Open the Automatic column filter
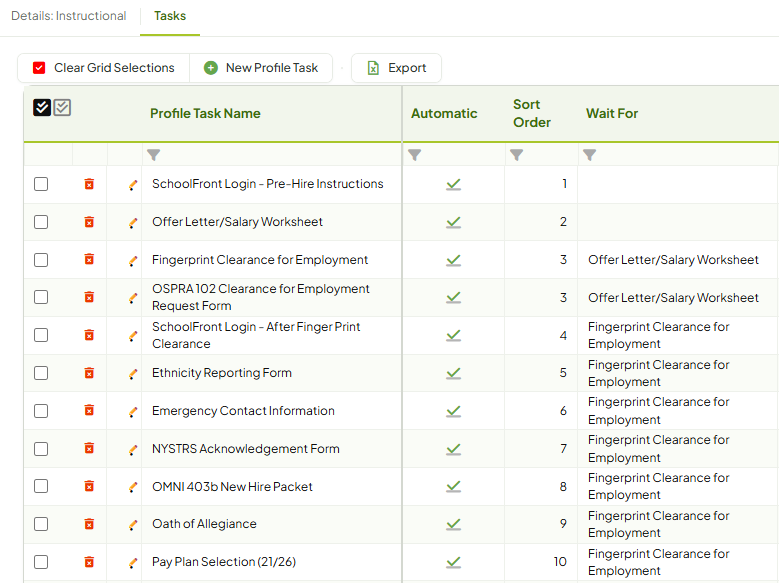779x583 pixels. point(414,155)
